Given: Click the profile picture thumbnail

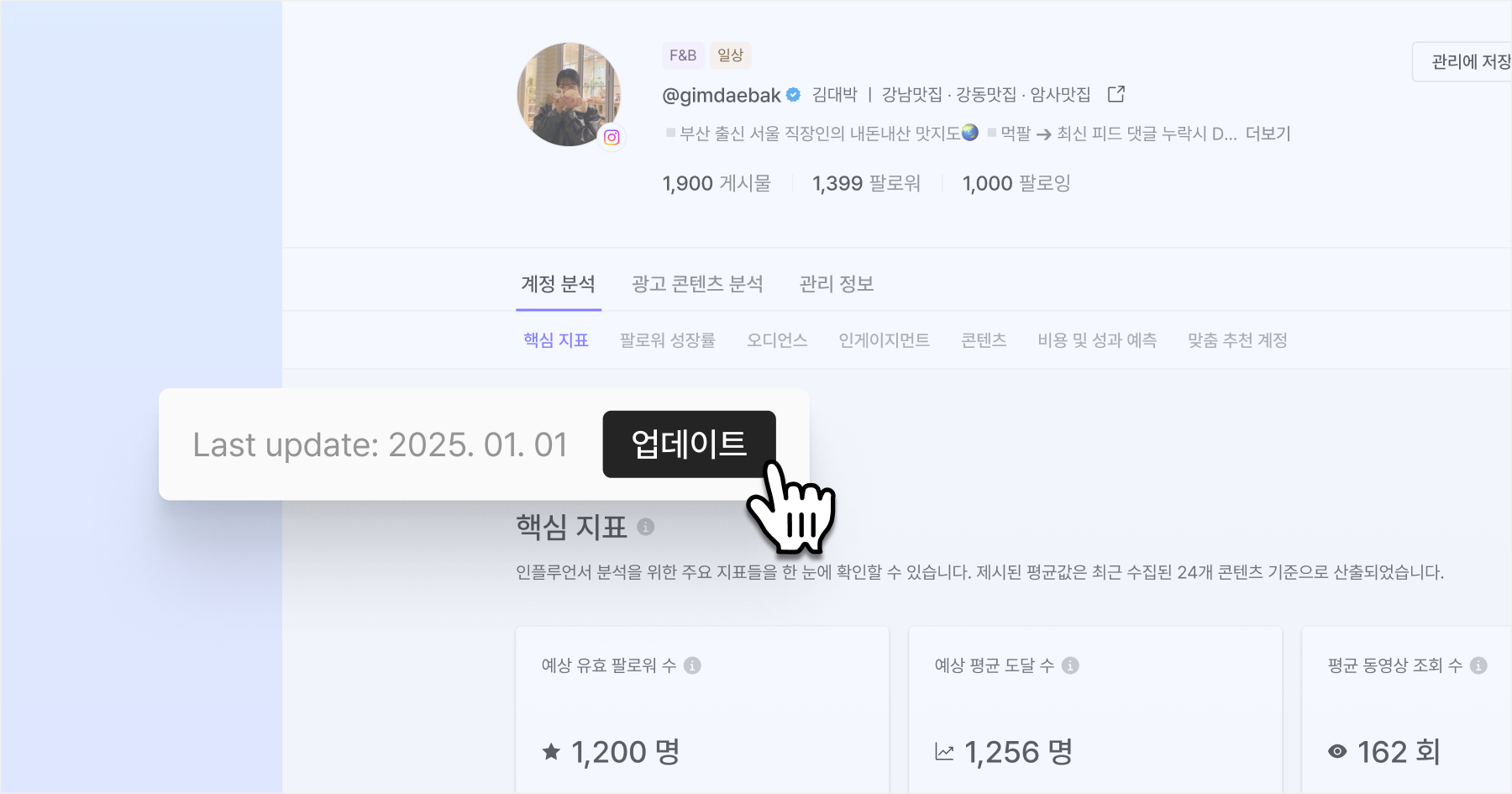Looking at the screenshot, I should coord(569,94).
